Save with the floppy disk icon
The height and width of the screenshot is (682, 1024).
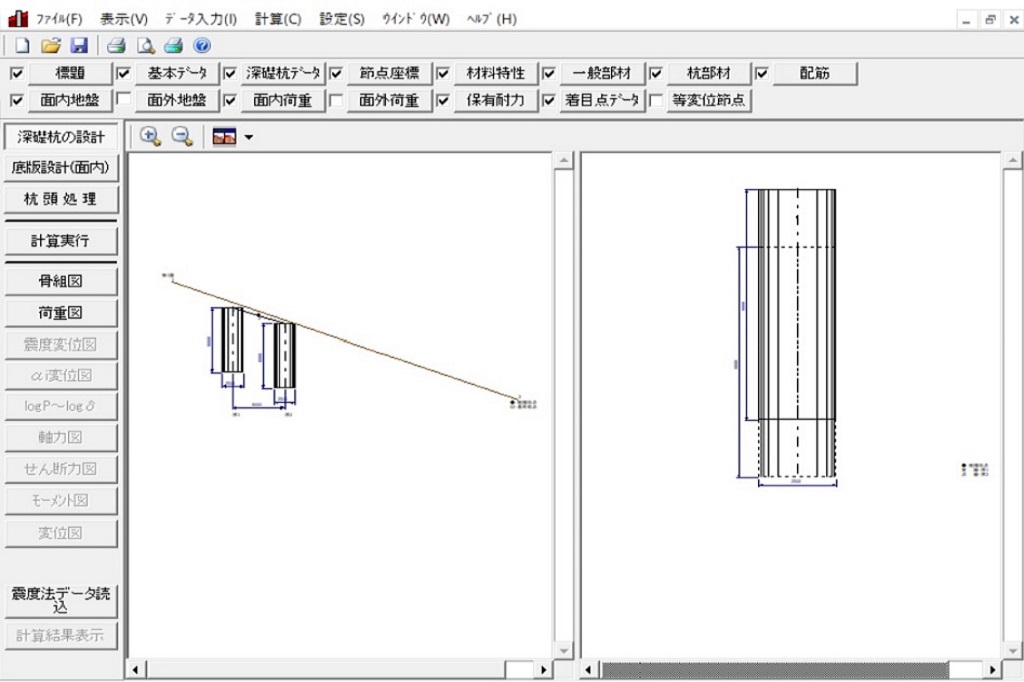click(79, 46)
